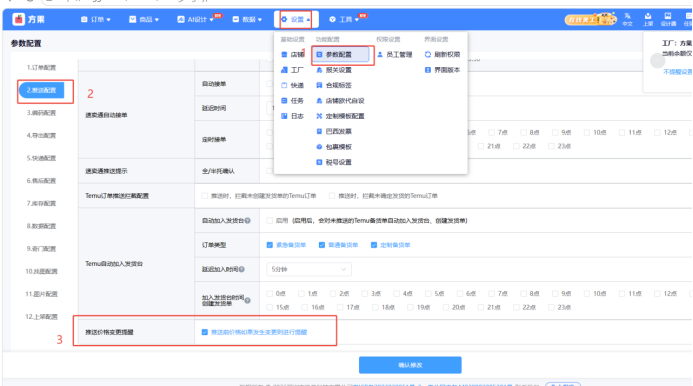Expand the 工具 dropdown in top navigation

click(344, 19)
